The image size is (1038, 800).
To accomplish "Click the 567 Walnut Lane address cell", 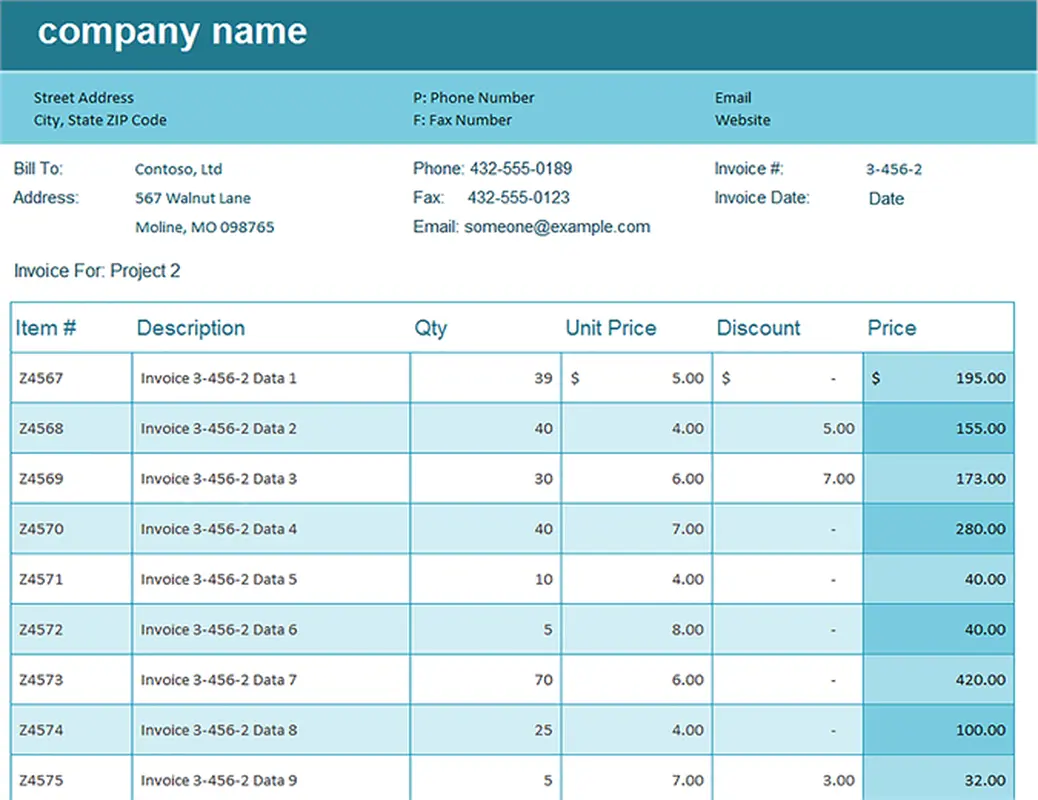I will click(x=192, y=198).
